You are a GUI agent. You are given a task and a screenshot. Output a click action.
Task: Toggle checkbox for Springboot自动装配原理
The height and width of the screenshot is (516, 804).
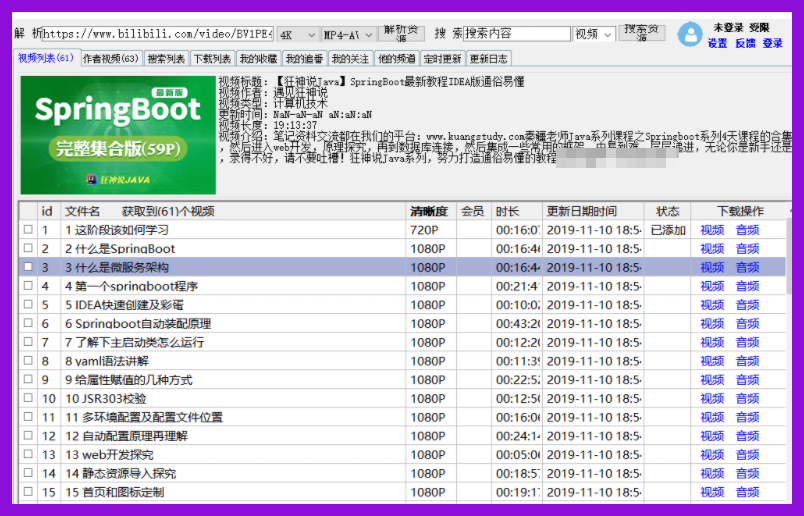[x=28, y=323]
